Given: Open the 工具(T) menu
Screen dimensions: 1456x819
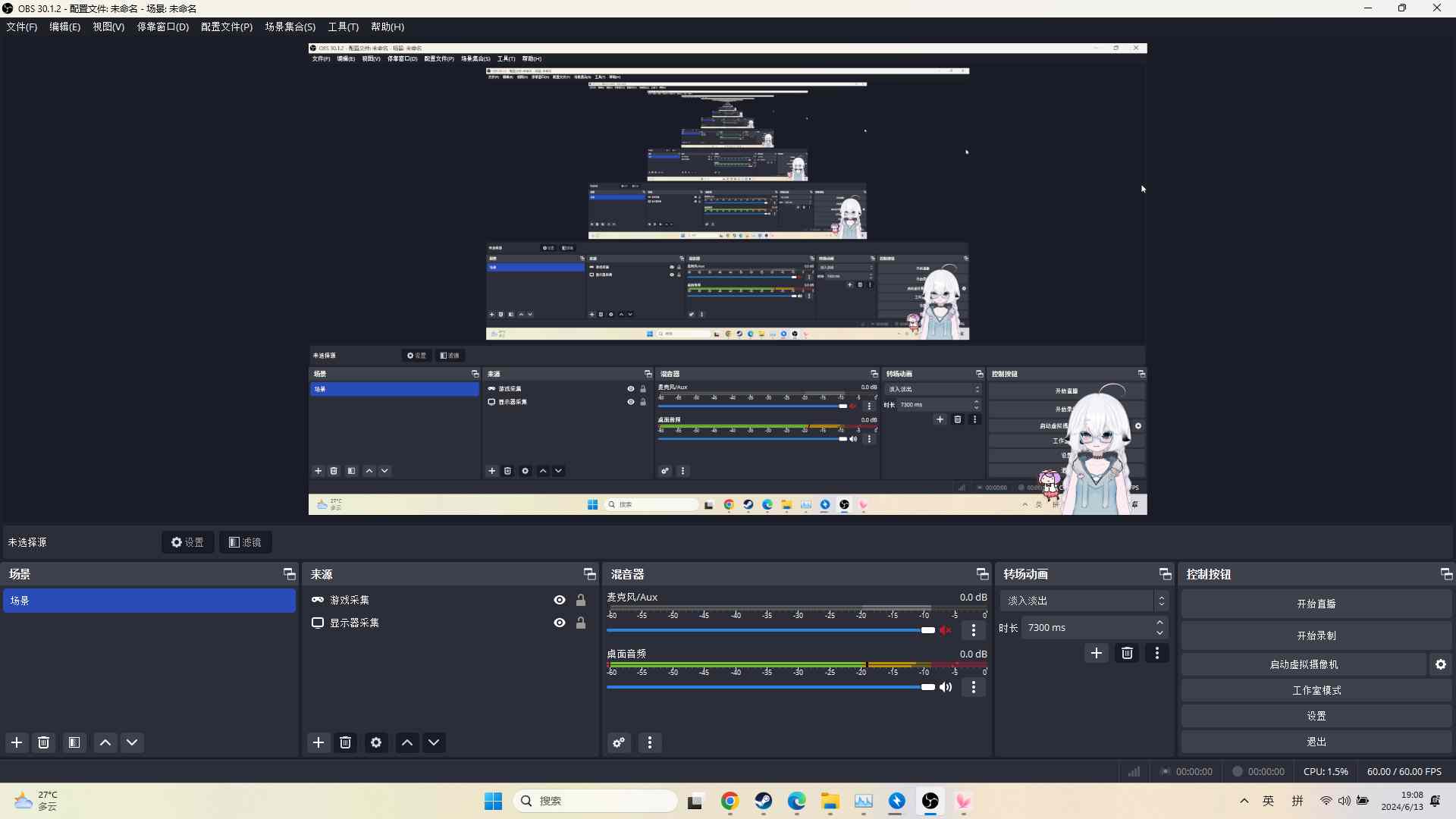Looking at the screenshot, I should coord(343,27).
